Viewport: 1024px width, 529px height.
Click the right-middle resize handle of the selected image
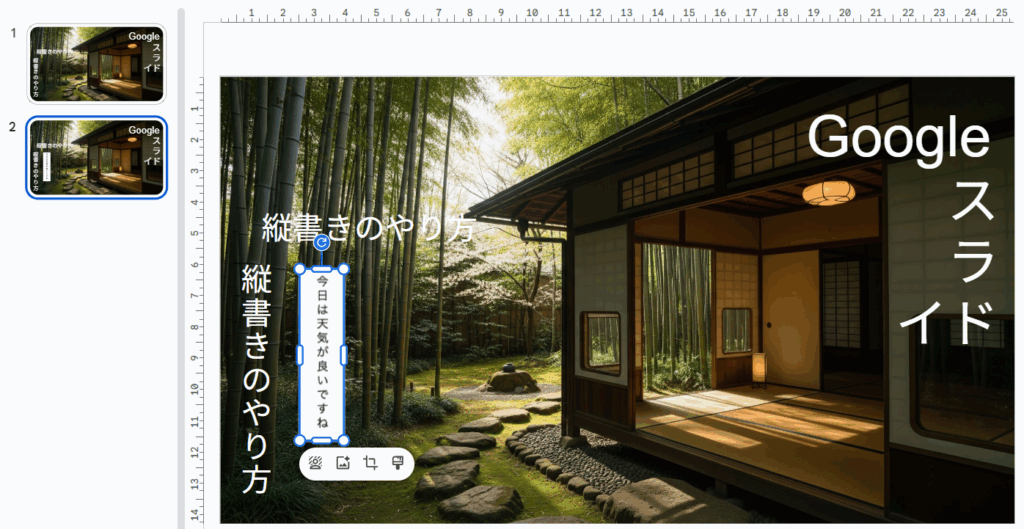click(x=344, y=355)
